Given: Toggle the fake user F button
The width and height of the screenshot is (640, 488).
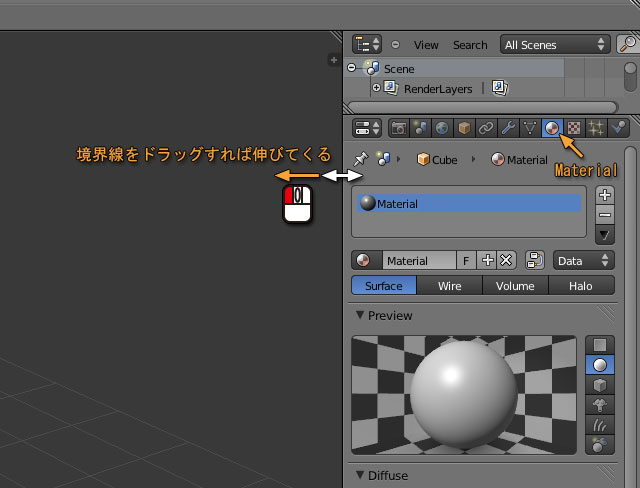Looking at the screenshot, I should tap(466, 260).
